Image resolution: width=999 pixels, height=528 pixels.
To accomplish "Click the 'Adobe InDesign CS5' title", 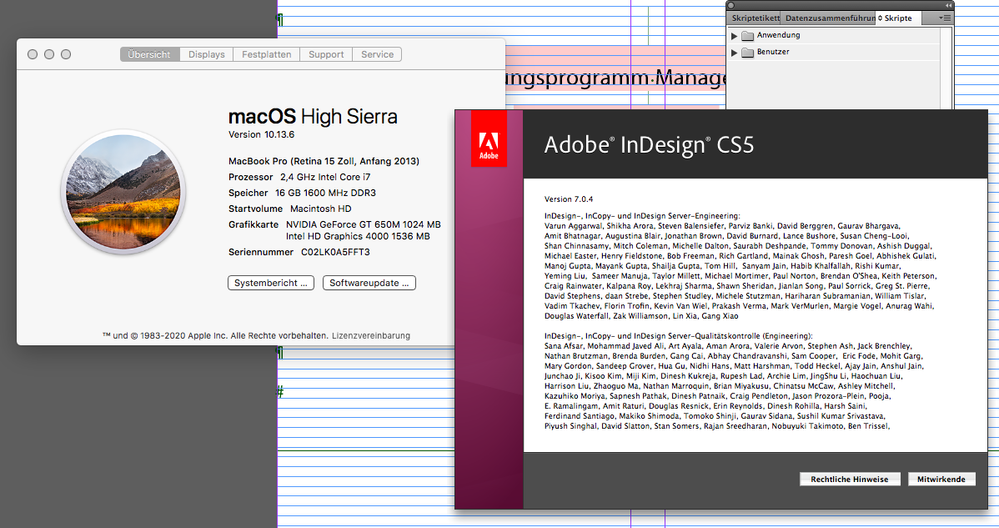I will [649, 145].
